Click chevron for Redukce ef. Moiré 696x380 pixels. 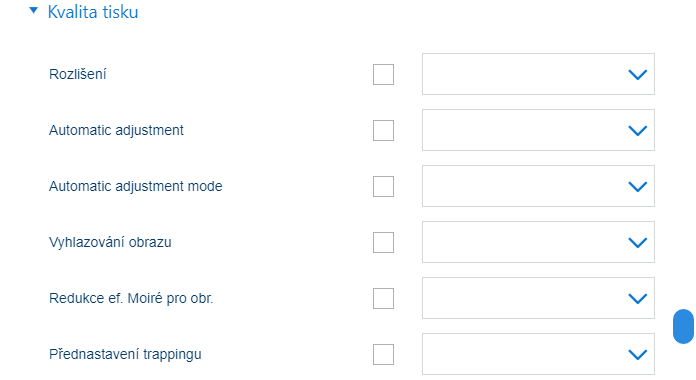pyautogui.click(x=638, y=298)
